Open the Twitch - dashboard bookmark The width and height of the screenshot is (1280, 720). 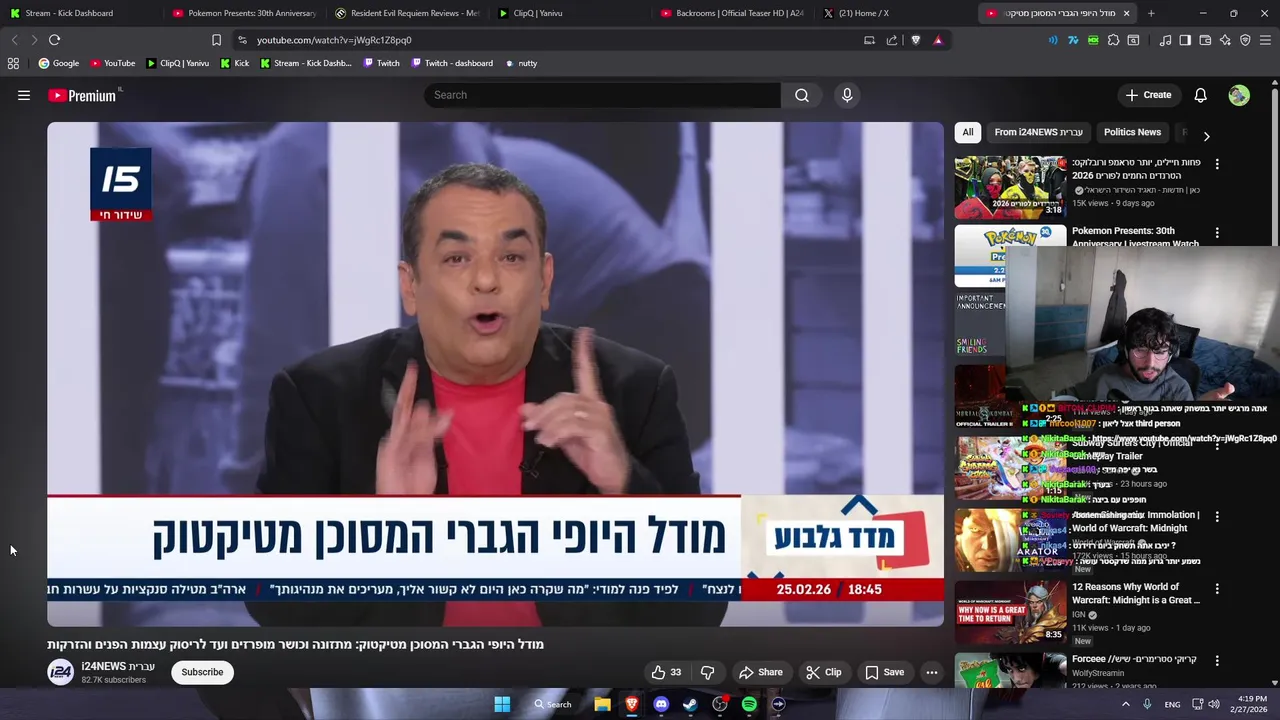(x=451, y=63)
